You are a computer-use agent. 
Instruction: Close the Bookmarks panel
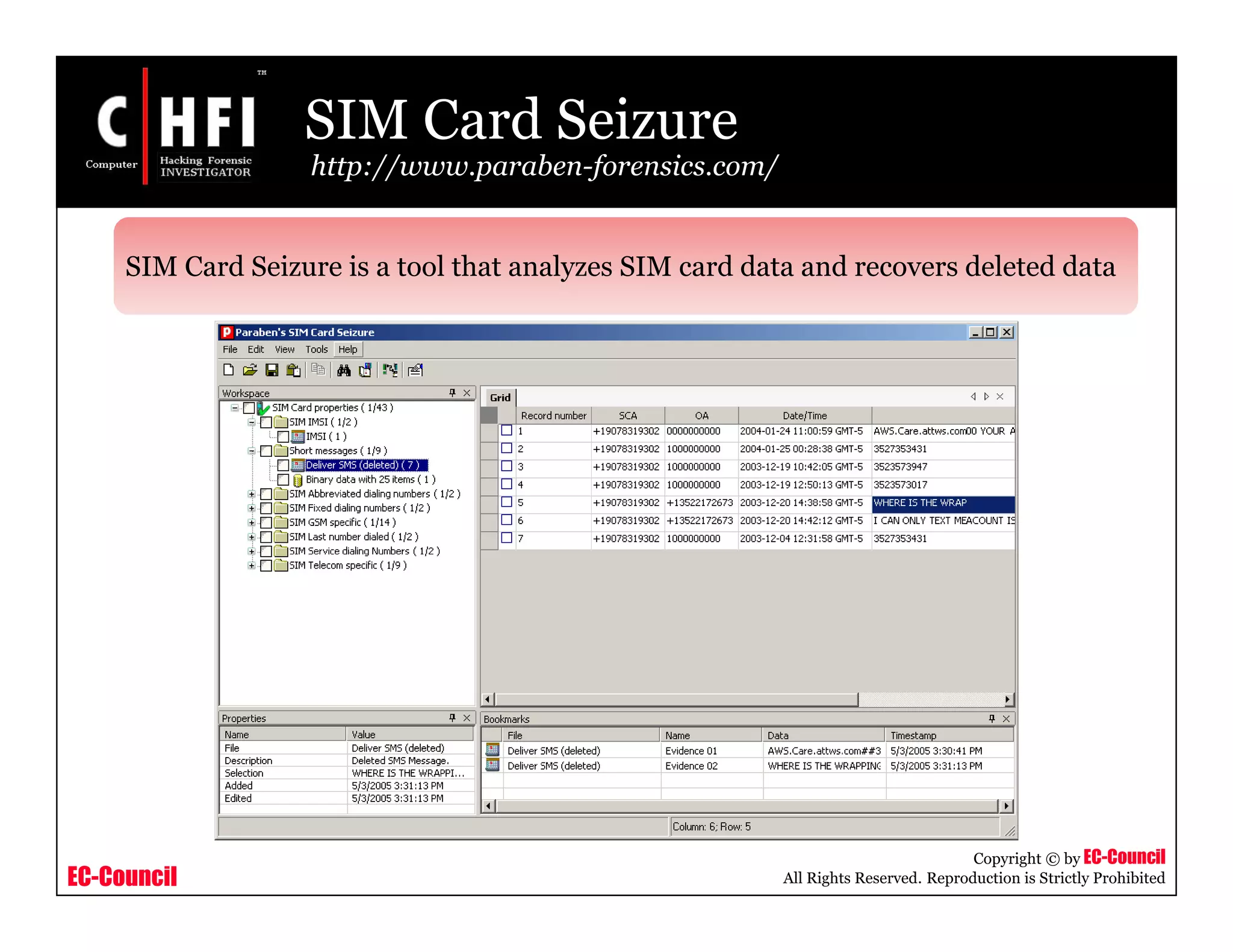(x=1006, y=719)
